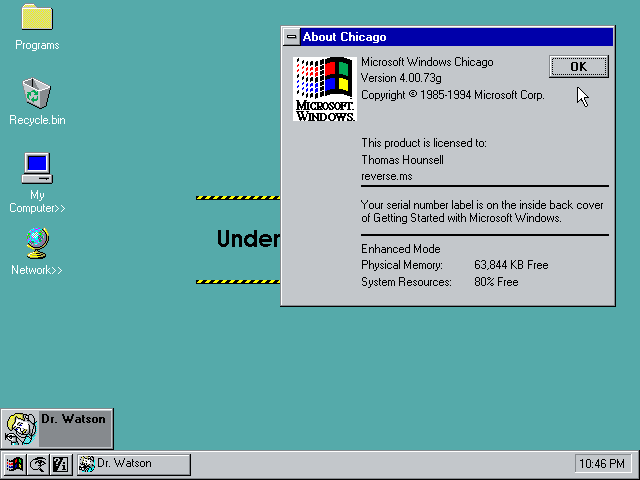This screenshot has width=640, height=480.
Task: Open the Windows flag Start button on taskbar
Action: [x=14, y=464]
